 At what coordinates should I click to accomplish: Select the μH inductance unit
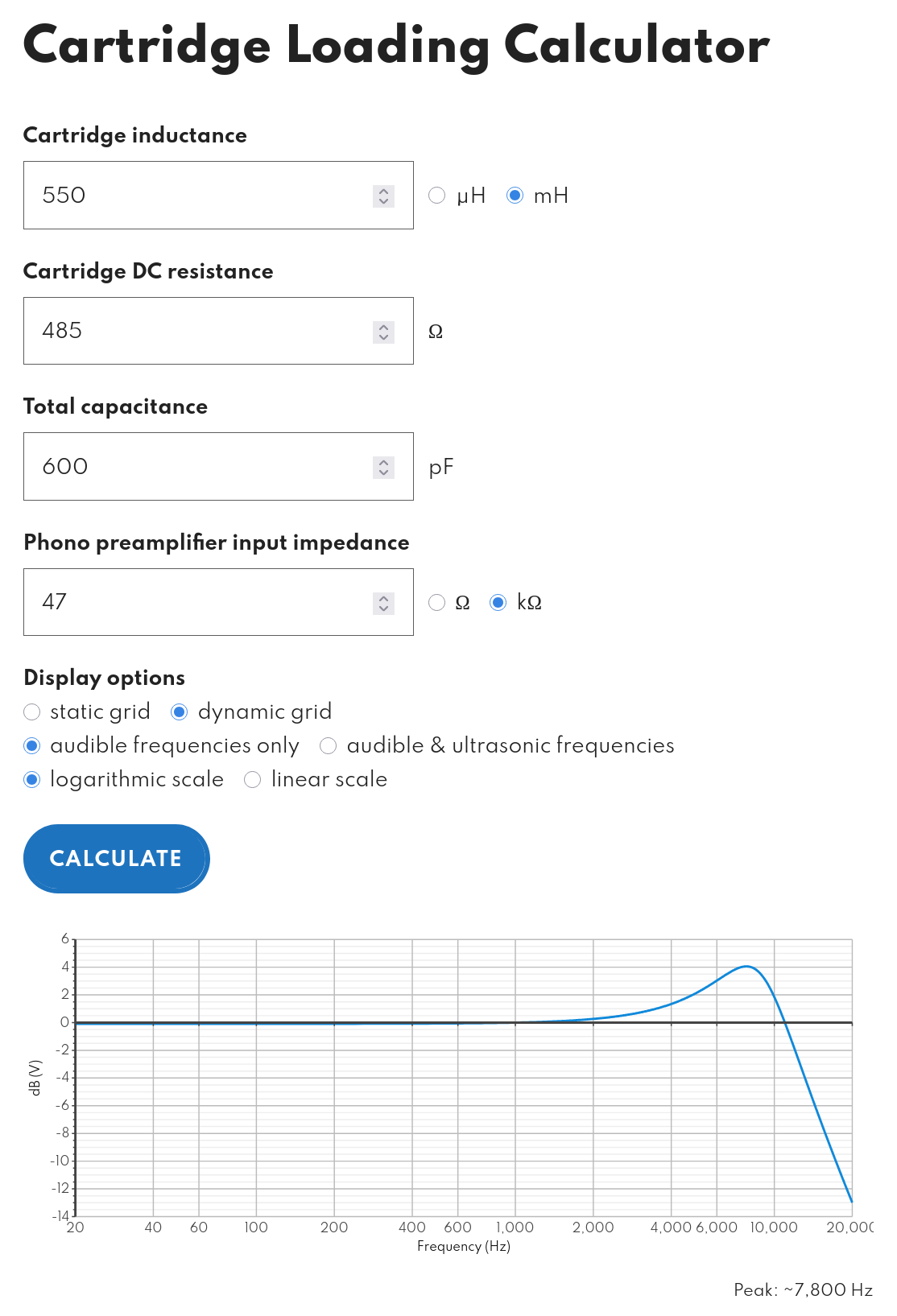coord(437,196)
